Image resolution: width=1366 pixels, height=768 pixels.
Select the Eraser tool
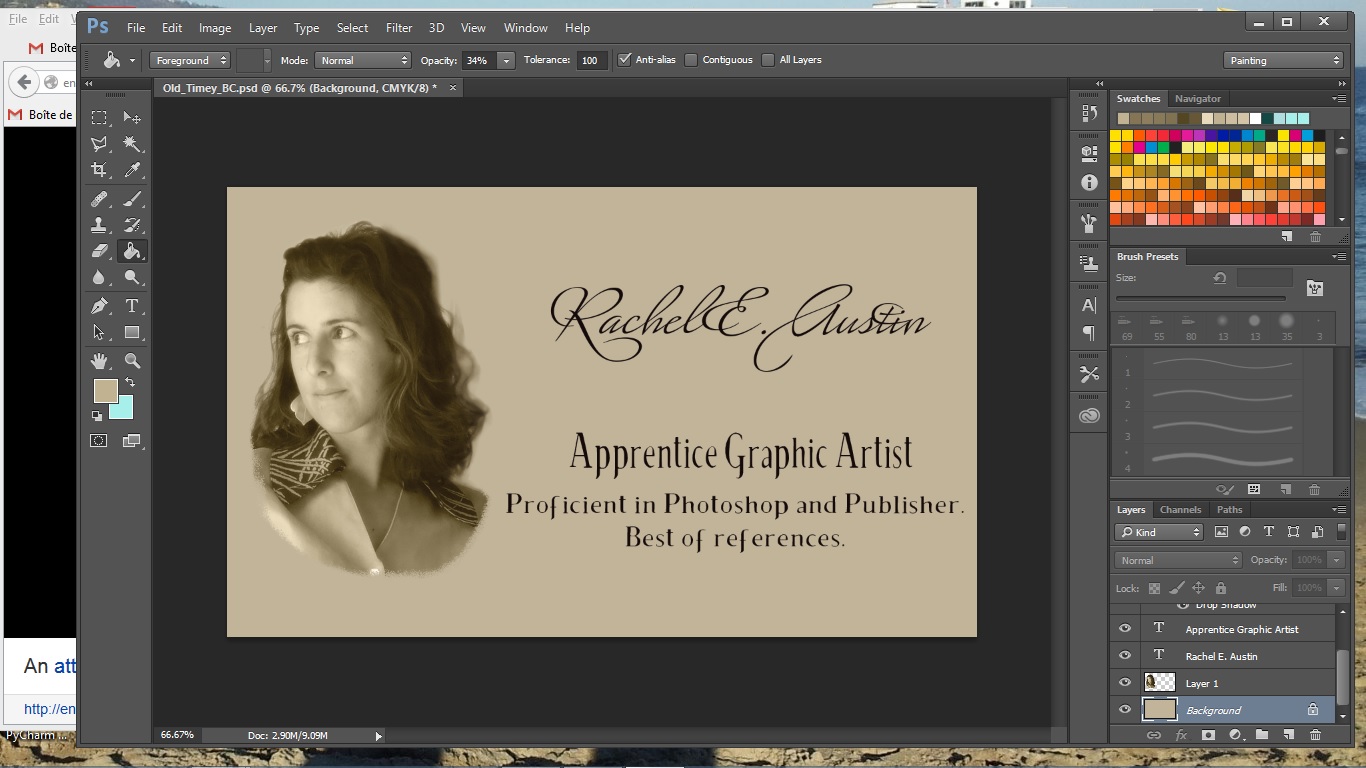(99, 251)
